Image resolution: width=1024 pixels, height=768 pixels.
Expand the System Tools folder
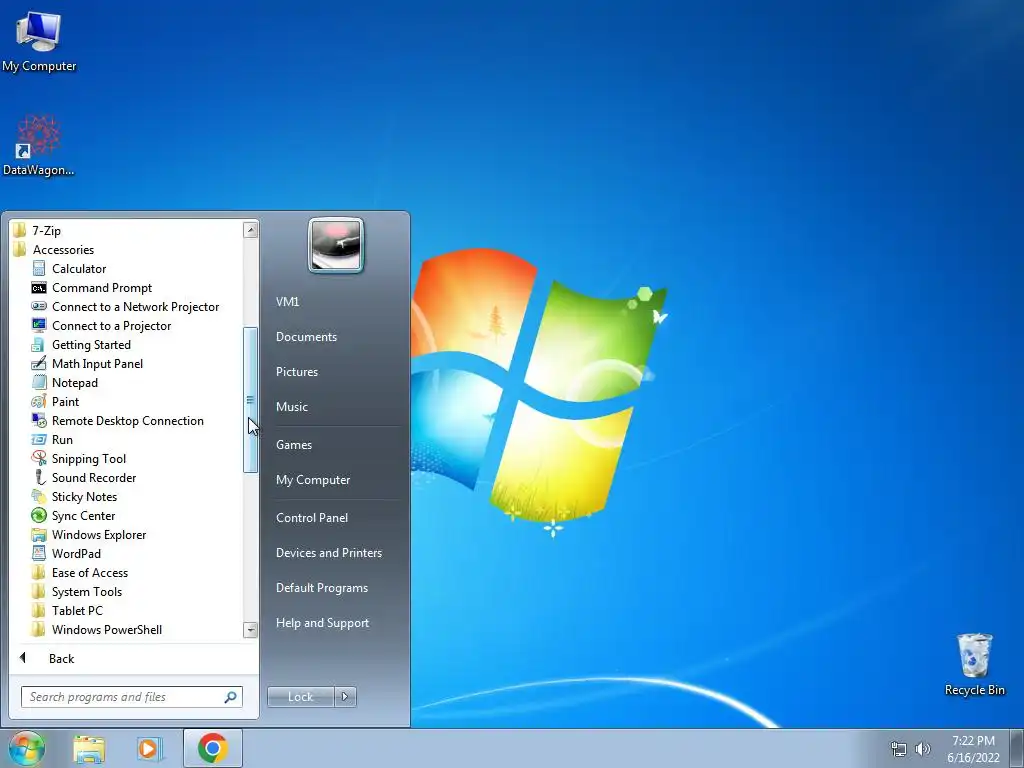point(86,591)
